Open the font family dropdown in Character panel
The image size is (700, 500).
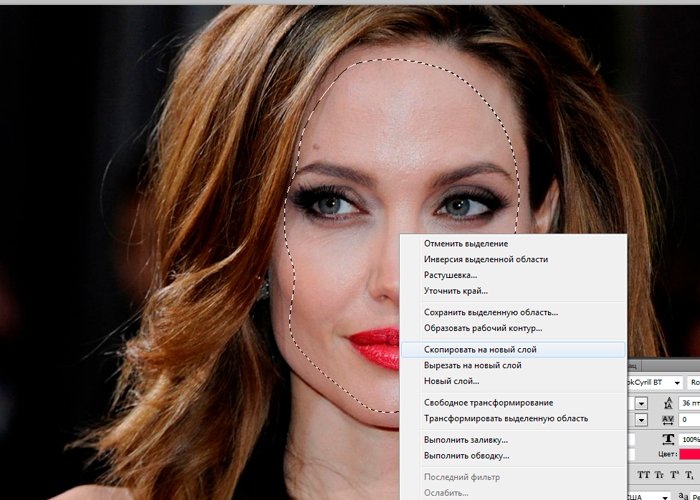pyautogui.click(x=655, y=383)
